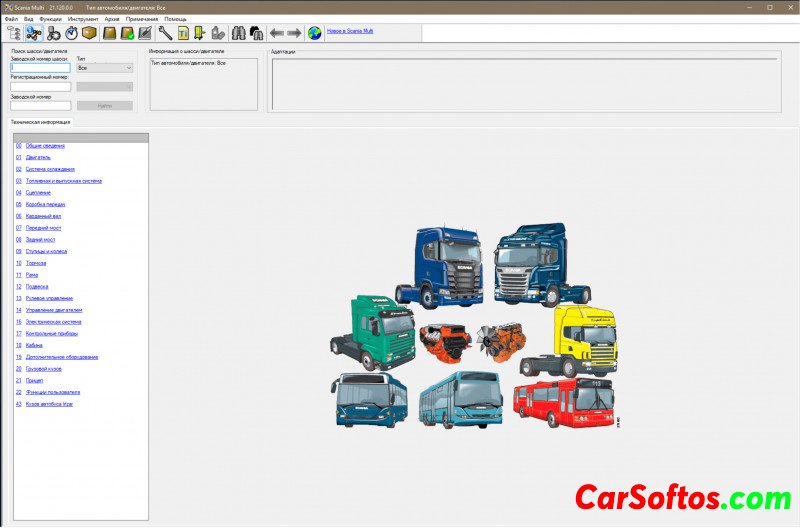The height and width of the screenshot is (528, 800).
Task: Open the Новое в Scania Multi link
Action: coord(350,32)
